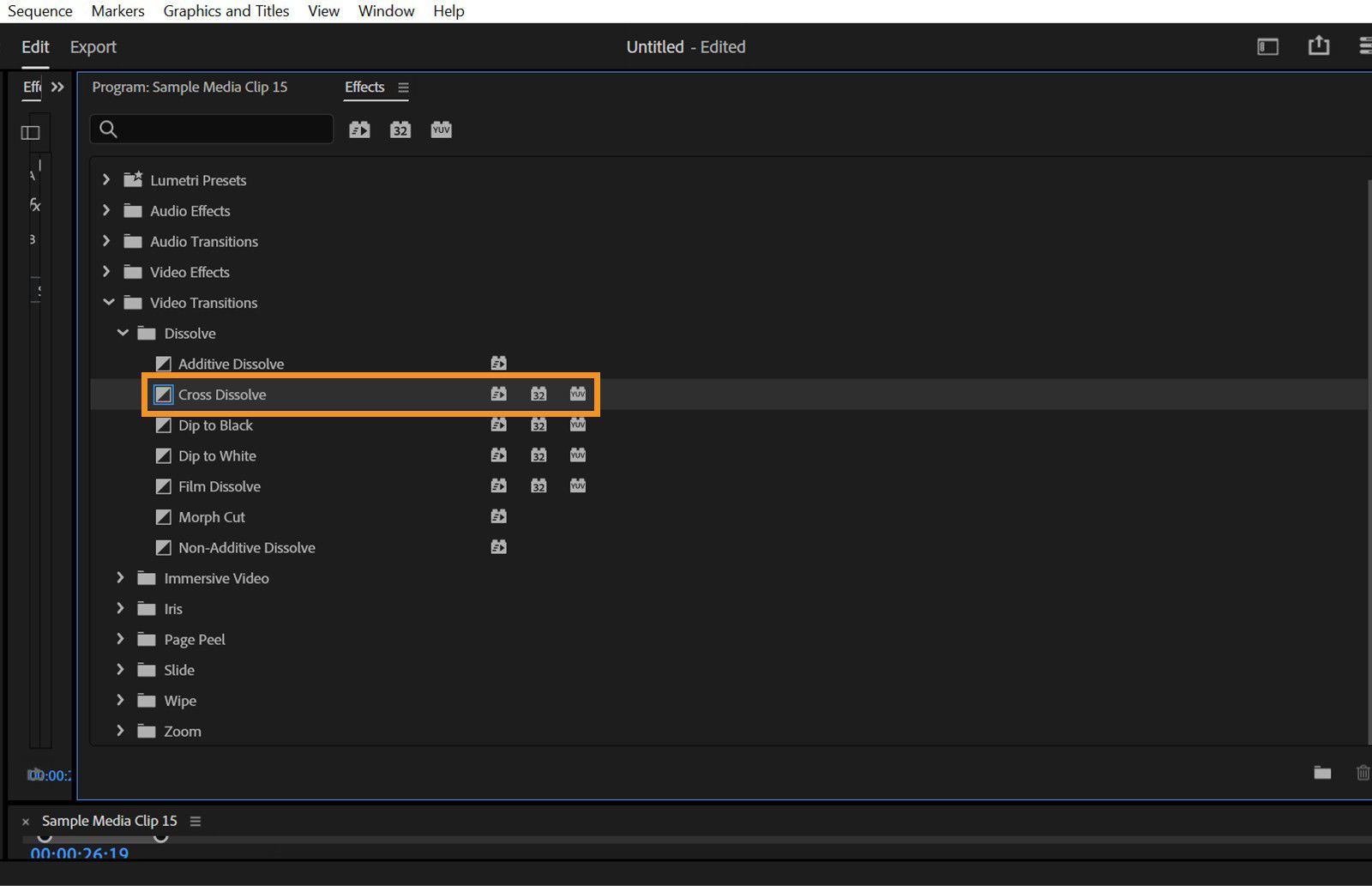Click the accelerated badge next to Cross Dissolve
Image resolution: width=1372 pixels, height=886 pixels.
point(498,394)
